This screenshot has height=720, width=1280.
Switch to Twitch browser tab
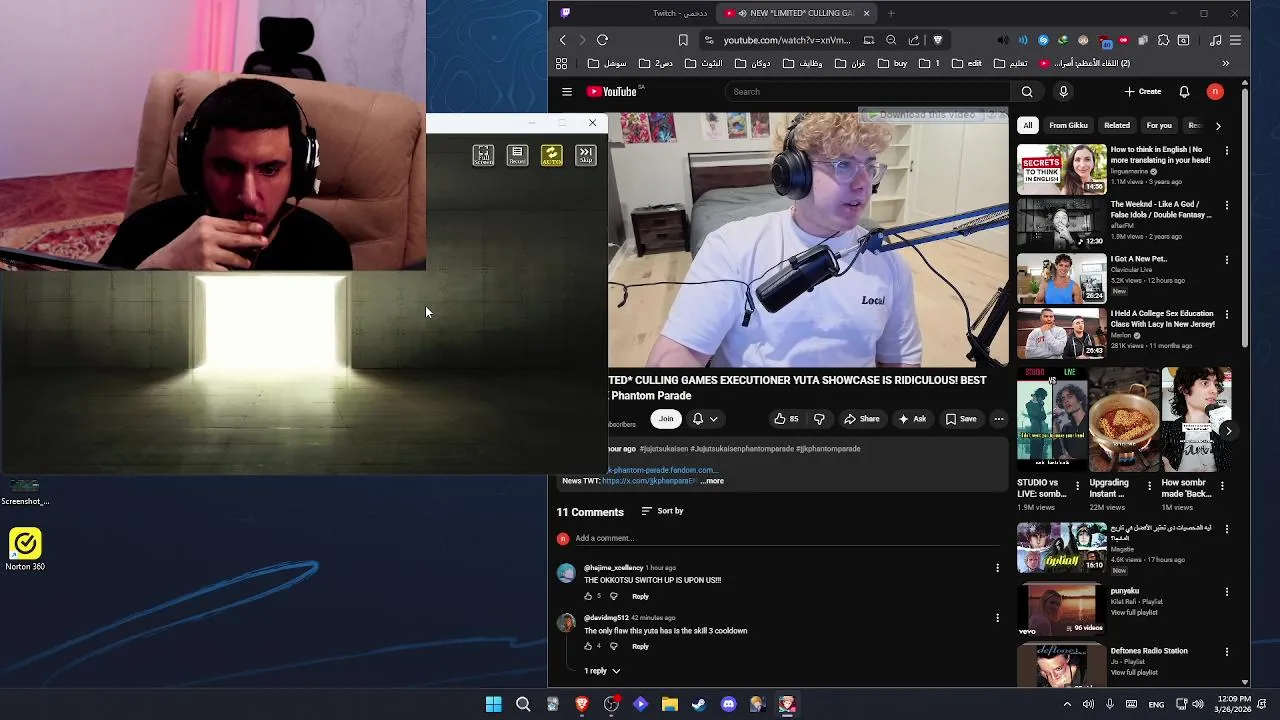click(634, 13)
